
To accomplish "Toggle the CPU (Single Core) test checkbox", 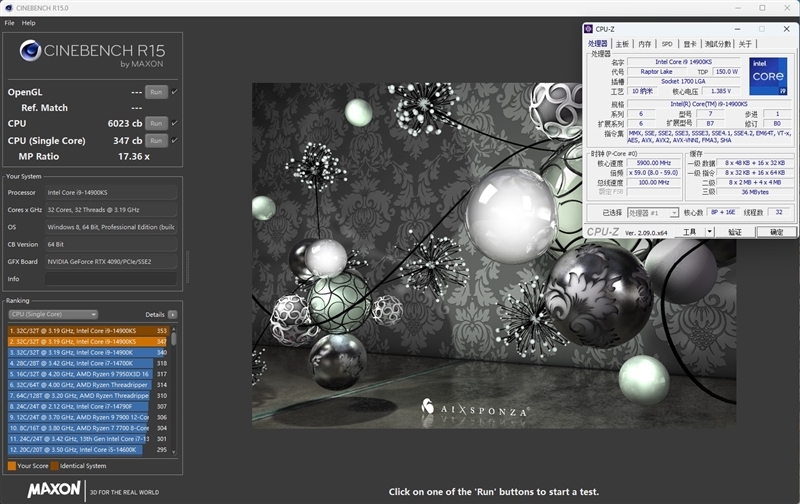I will click(174, 141).
